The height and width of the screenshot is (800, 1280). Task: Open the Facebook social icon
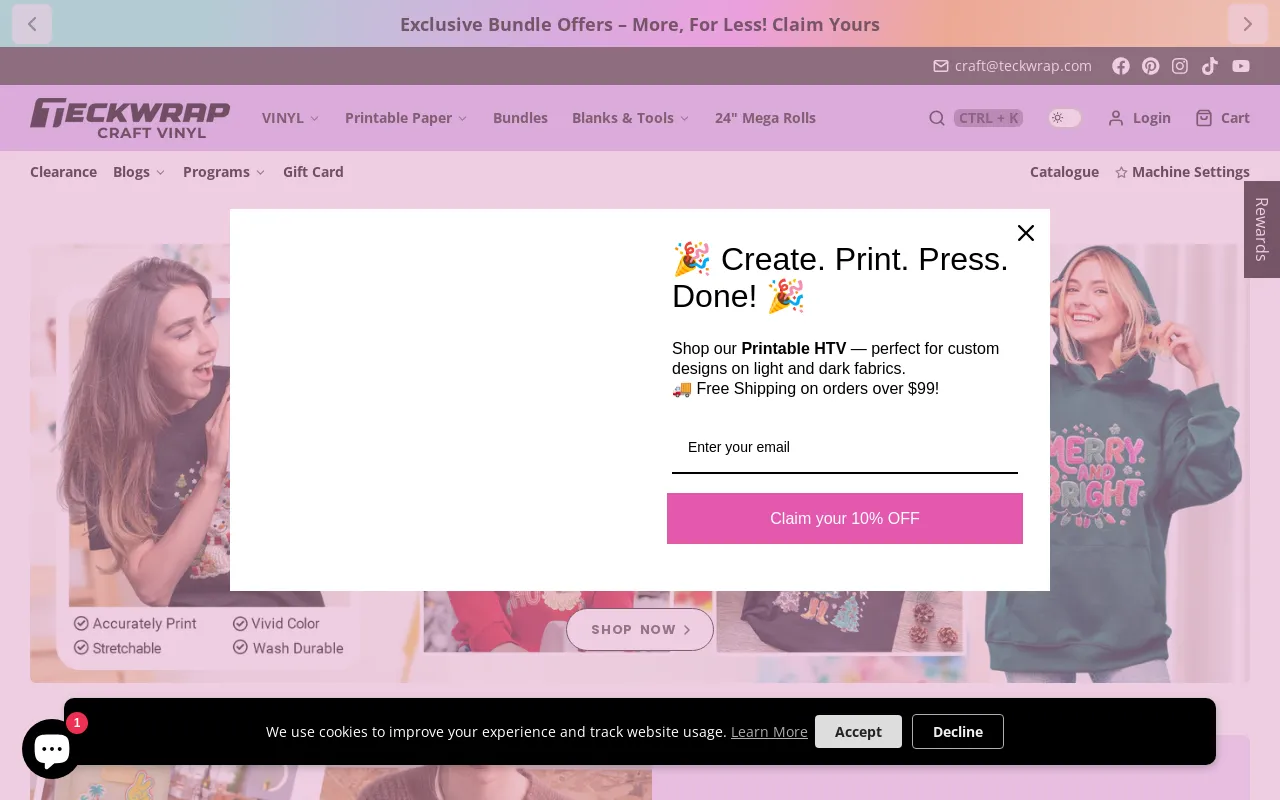pyautogui.click(x=1121, y=66)
